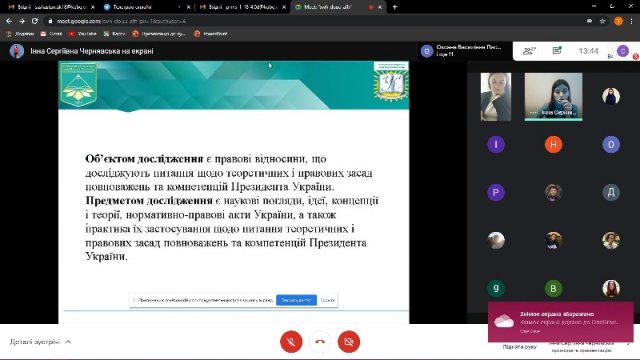Viewport: 640px width, 360px height.
Task: Click the OneDrive screenshot saved notification
Action: click(561, 322)
